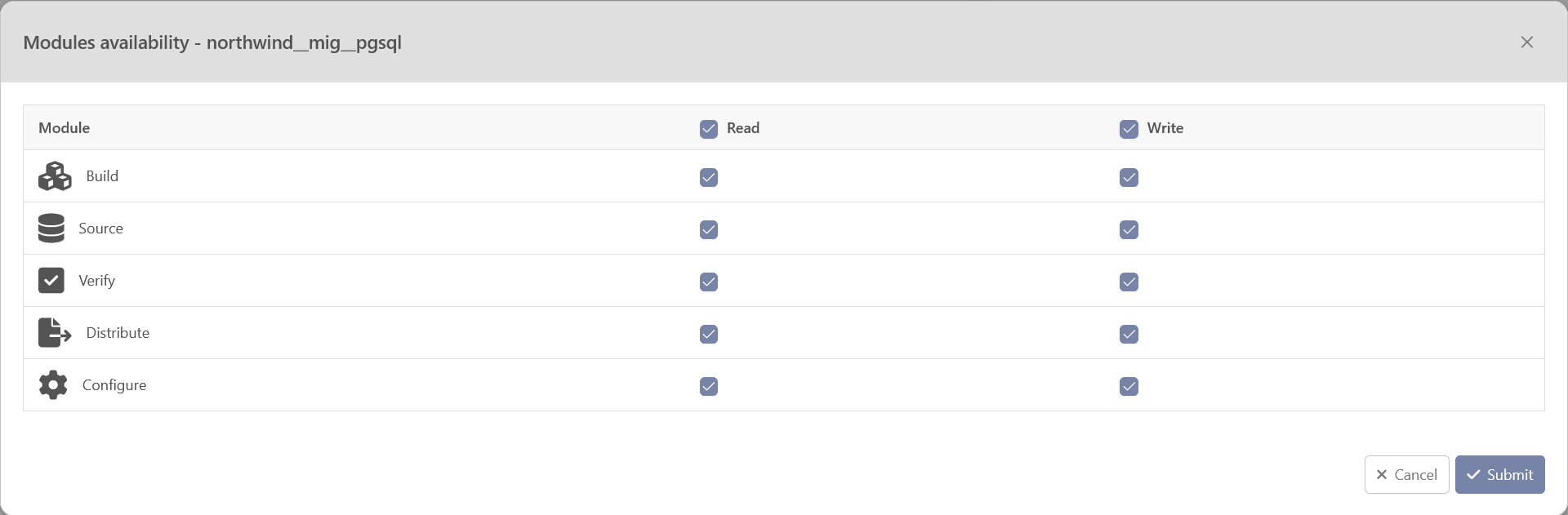
Task: Disable Write access for Configure
Action: (1129, 387)
